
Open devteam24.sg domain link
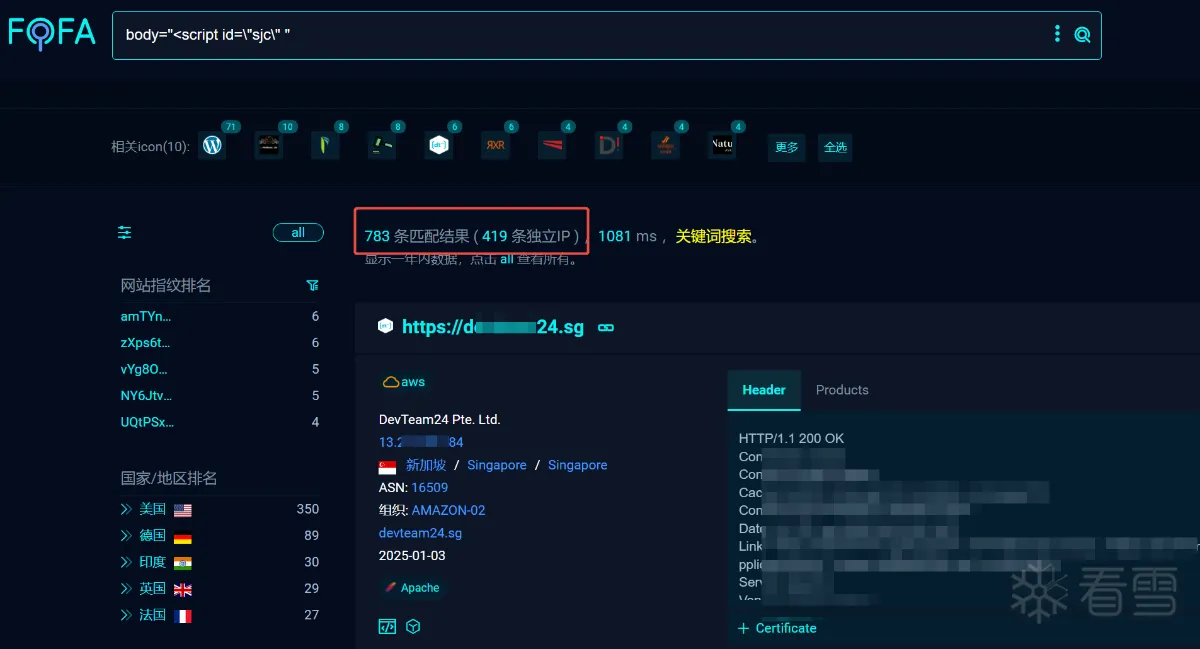pyautogui.click(x=420, y=533)
